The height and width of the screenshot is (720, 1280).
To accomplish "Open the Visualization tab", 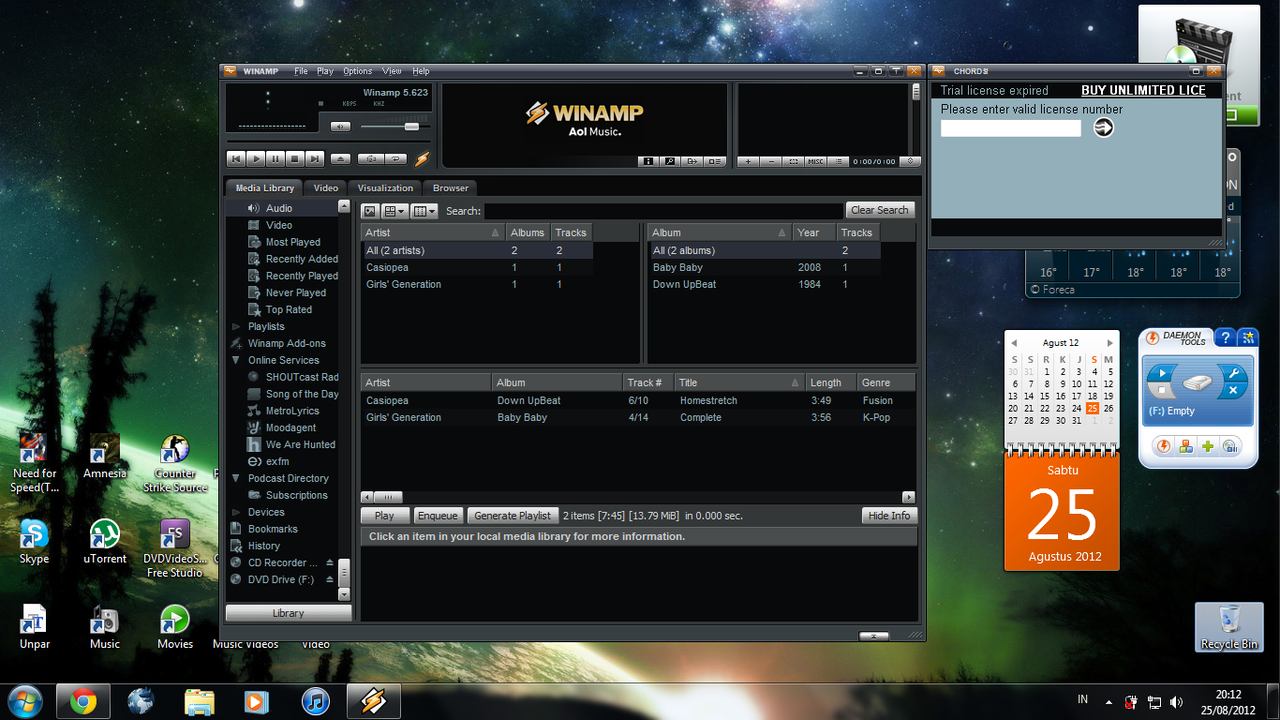I will tap(385, 188).
